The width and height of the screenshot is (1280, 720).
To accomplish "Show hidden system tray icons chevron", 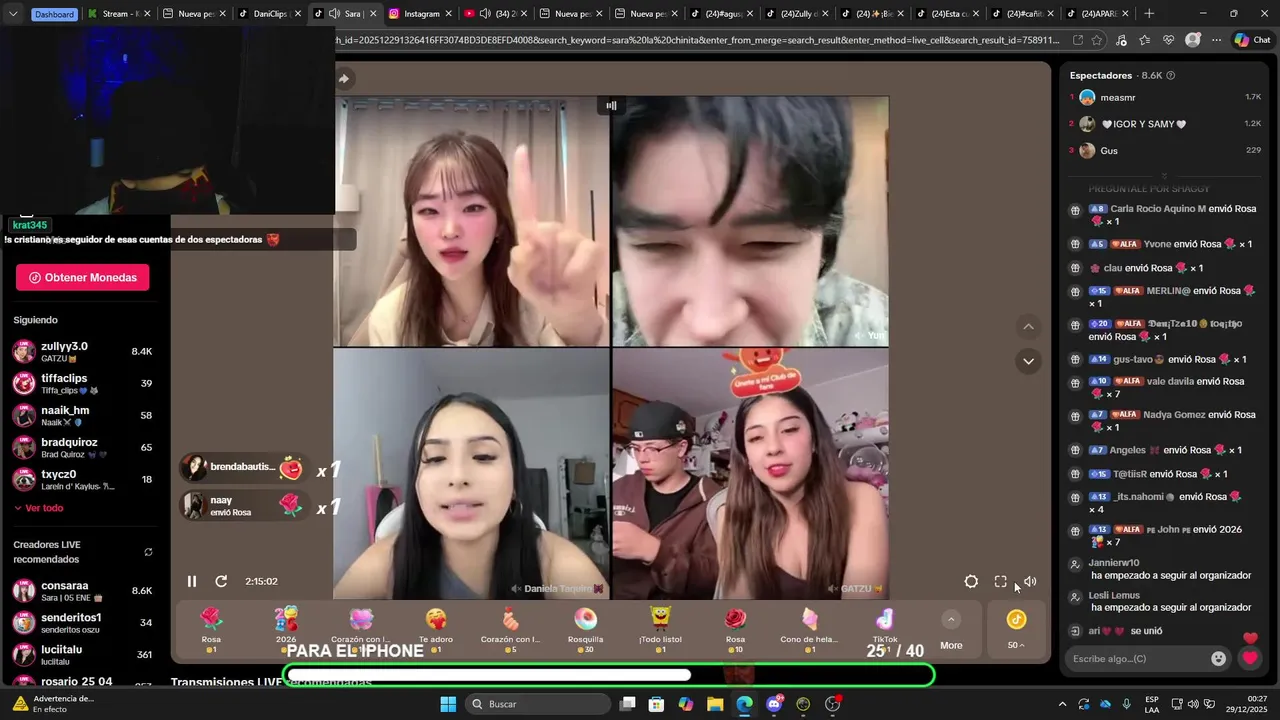I will click(x=1062, y=704).
